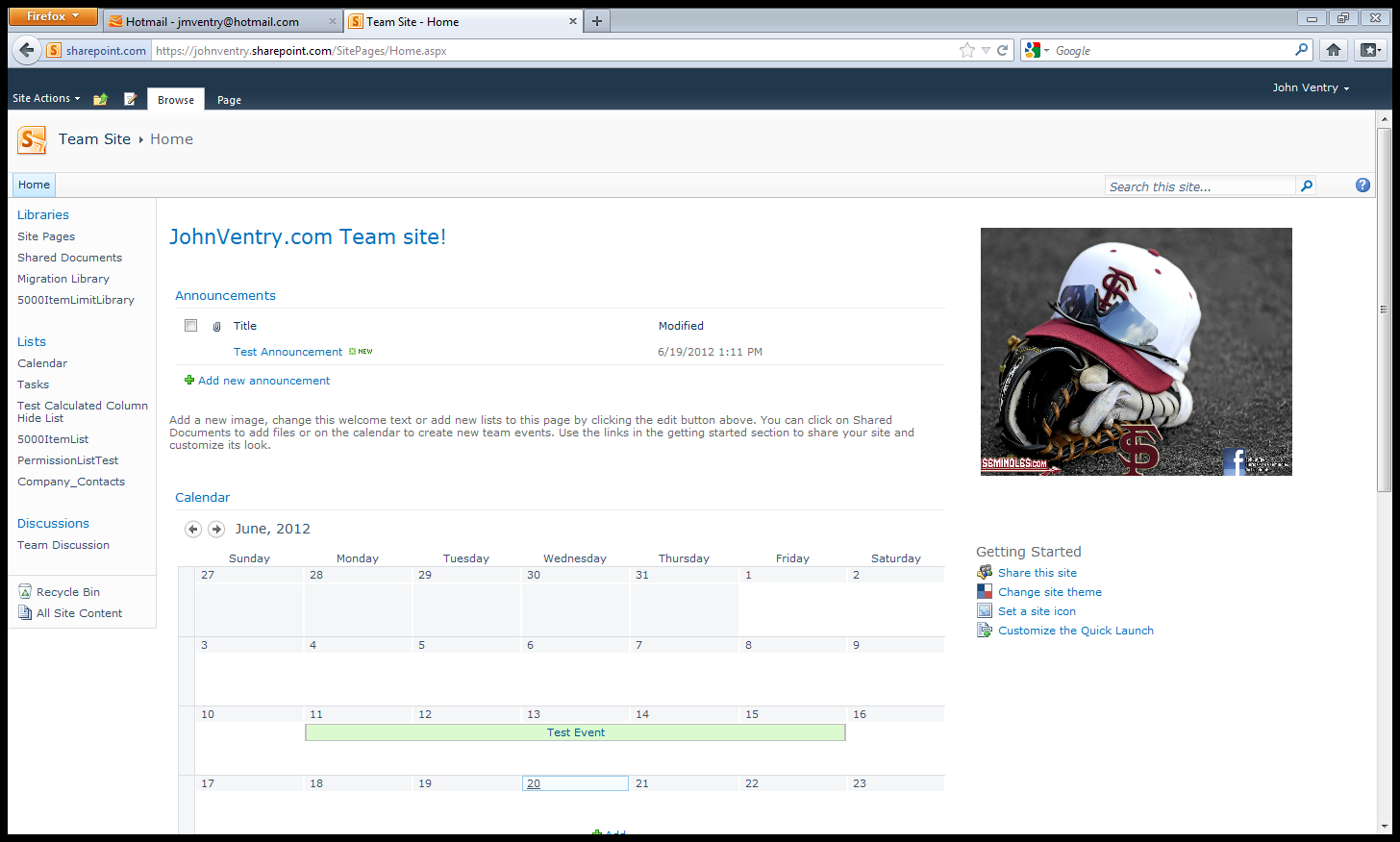Screen dimensions: 1400x842
Task: Select the announcements header checkbox
Action: point(190,325)
